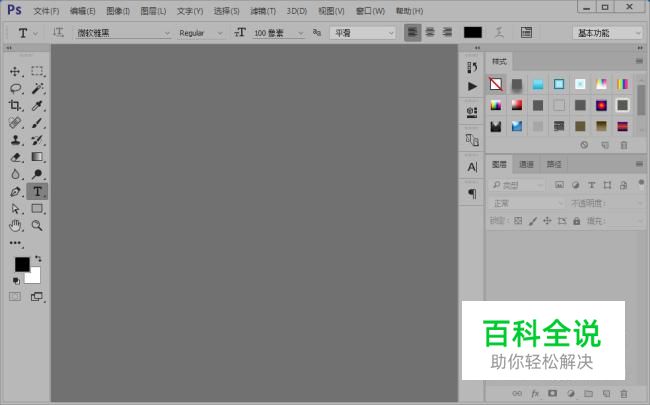Change screen mode icon in toolbox

pos(37,297)
